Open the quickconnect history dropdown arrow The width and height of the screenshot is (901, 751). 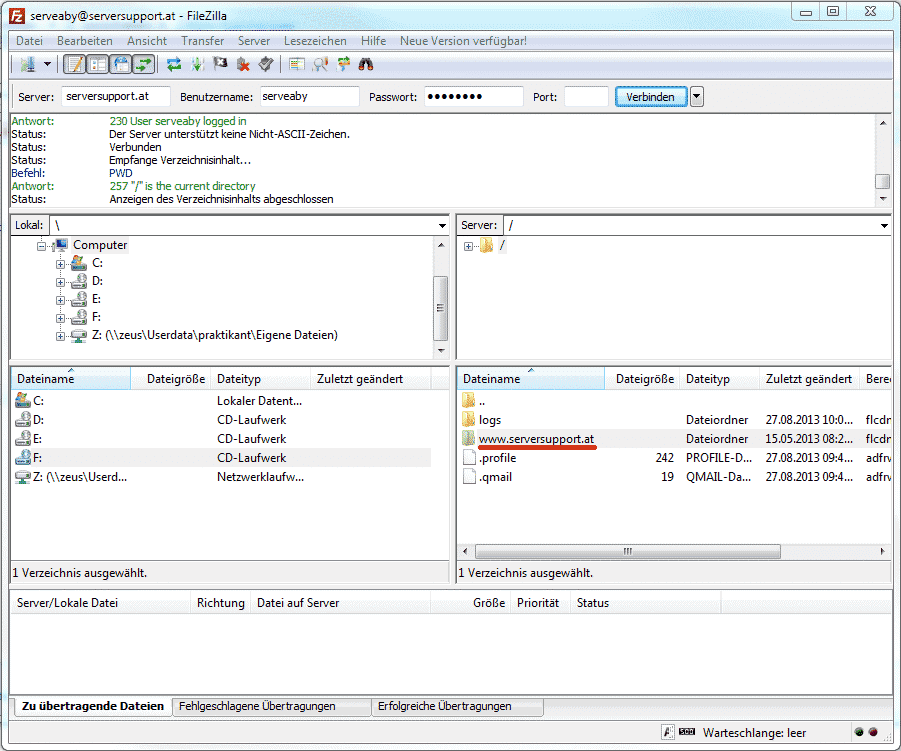click(x=697, y=97)
